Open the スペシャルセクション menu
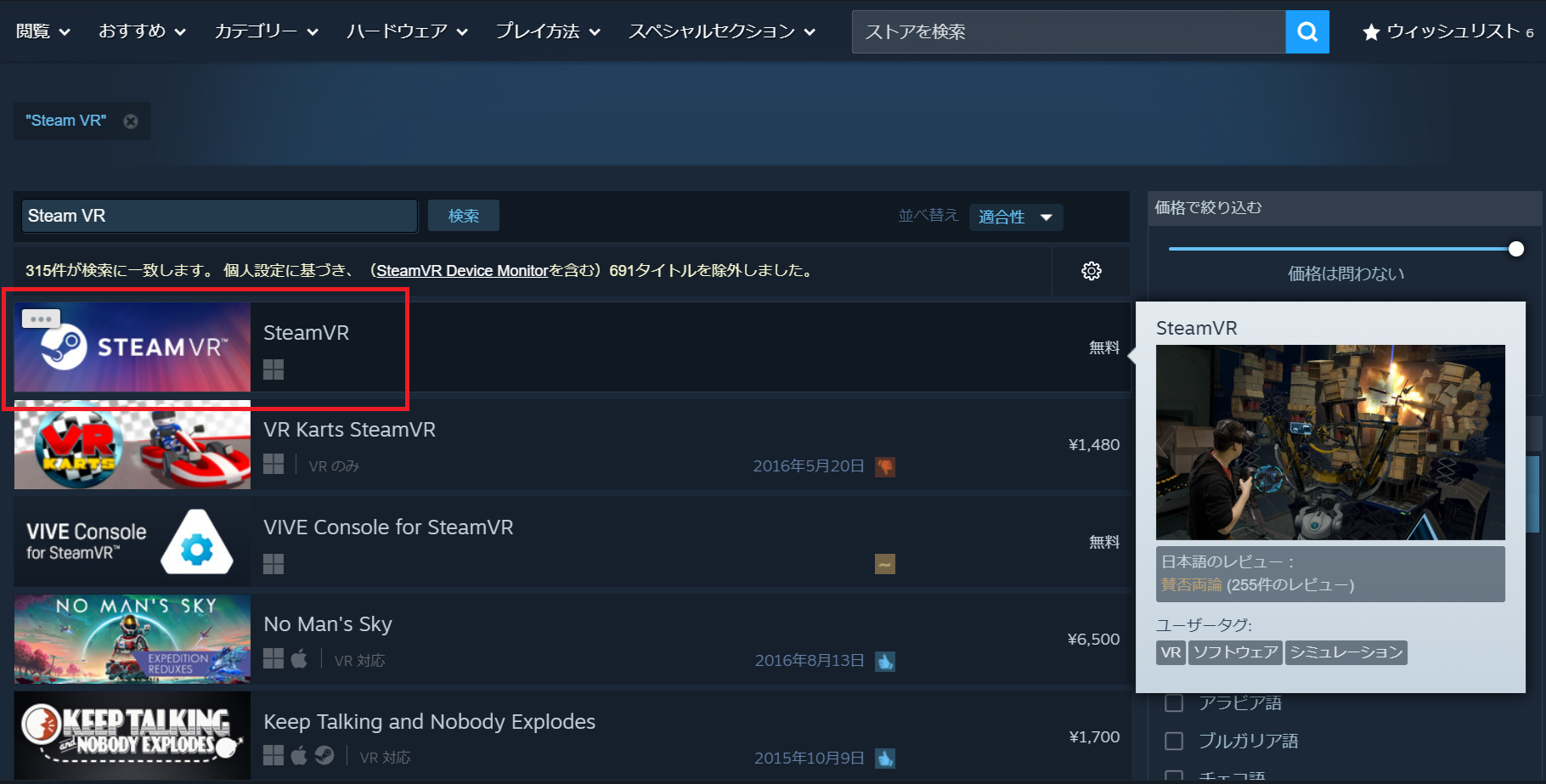The height and width of the screenshot is (784, 1546). click(x=721, y=31)
